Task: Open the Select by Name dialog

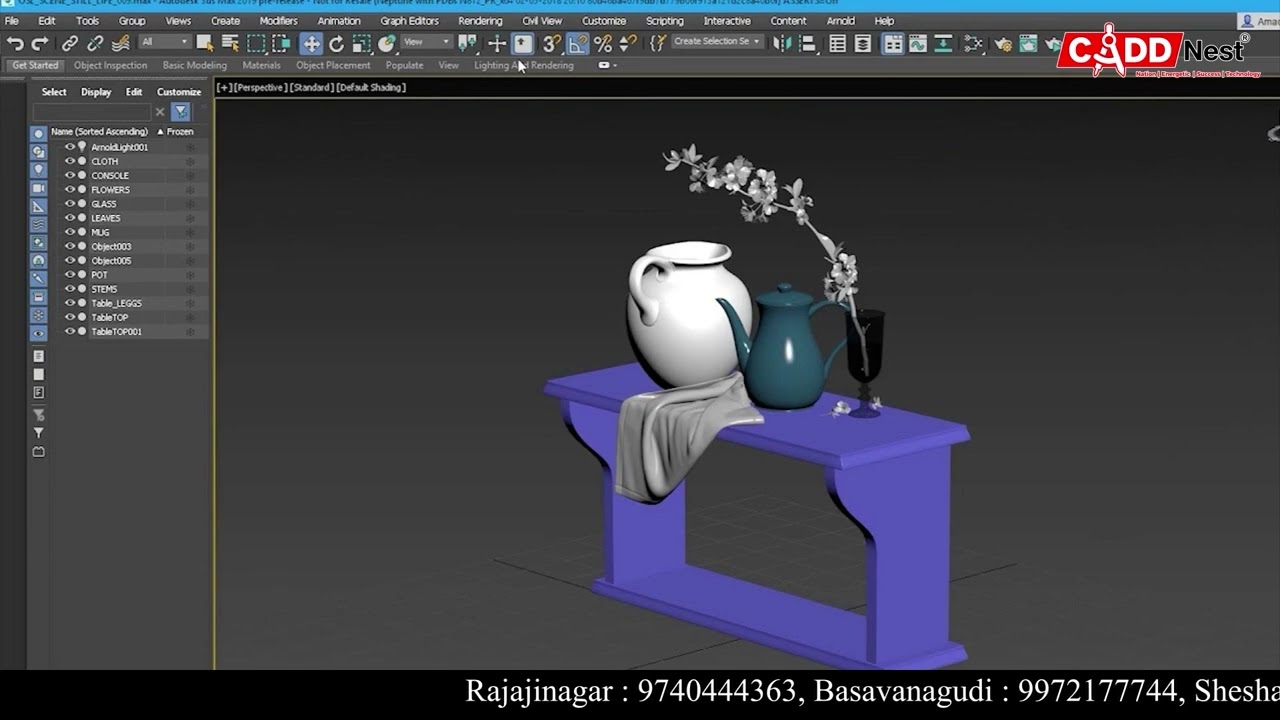Action: [x=230, y=43]
